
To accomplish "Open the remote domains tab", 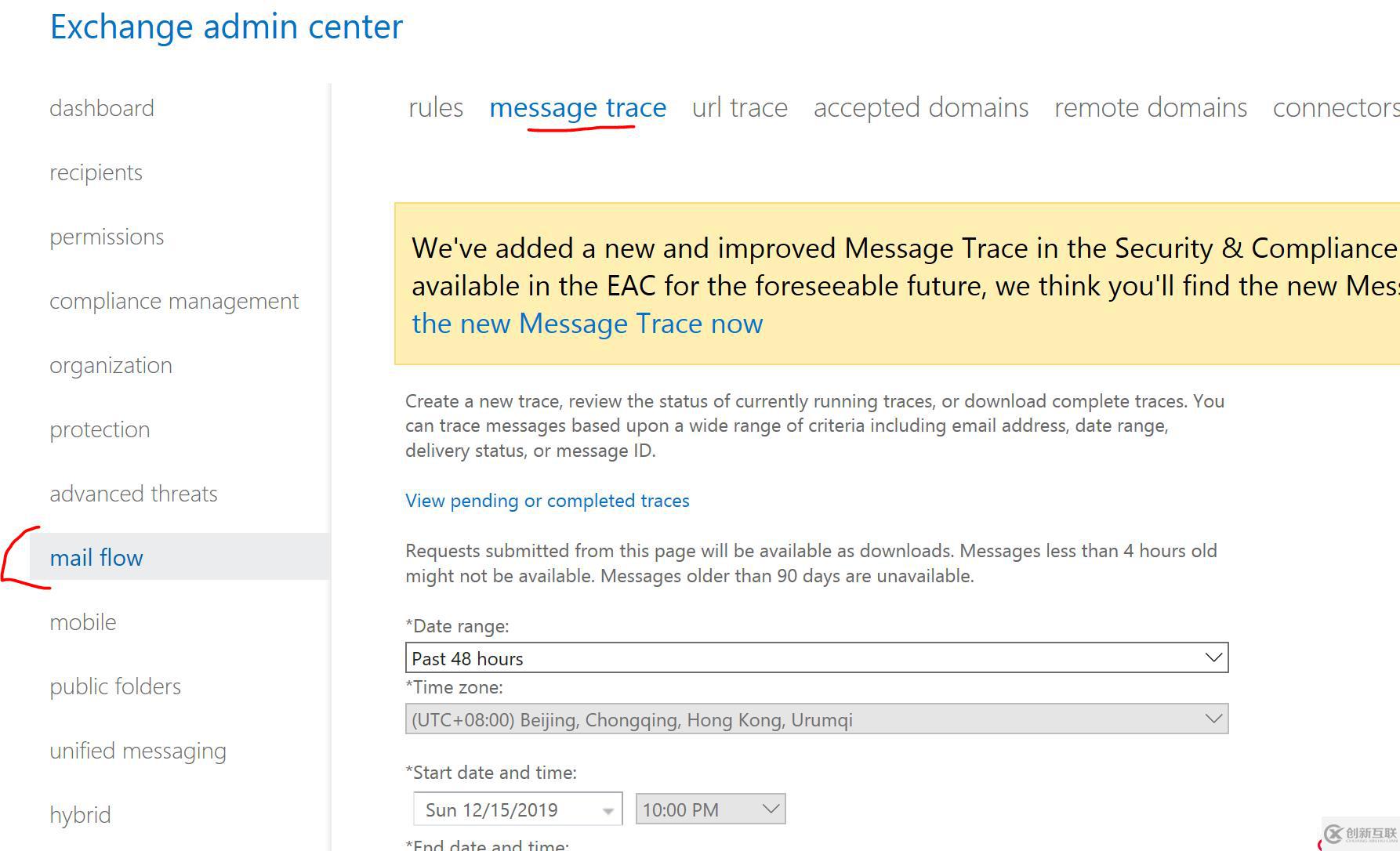I will click(x=1150, y=107).
